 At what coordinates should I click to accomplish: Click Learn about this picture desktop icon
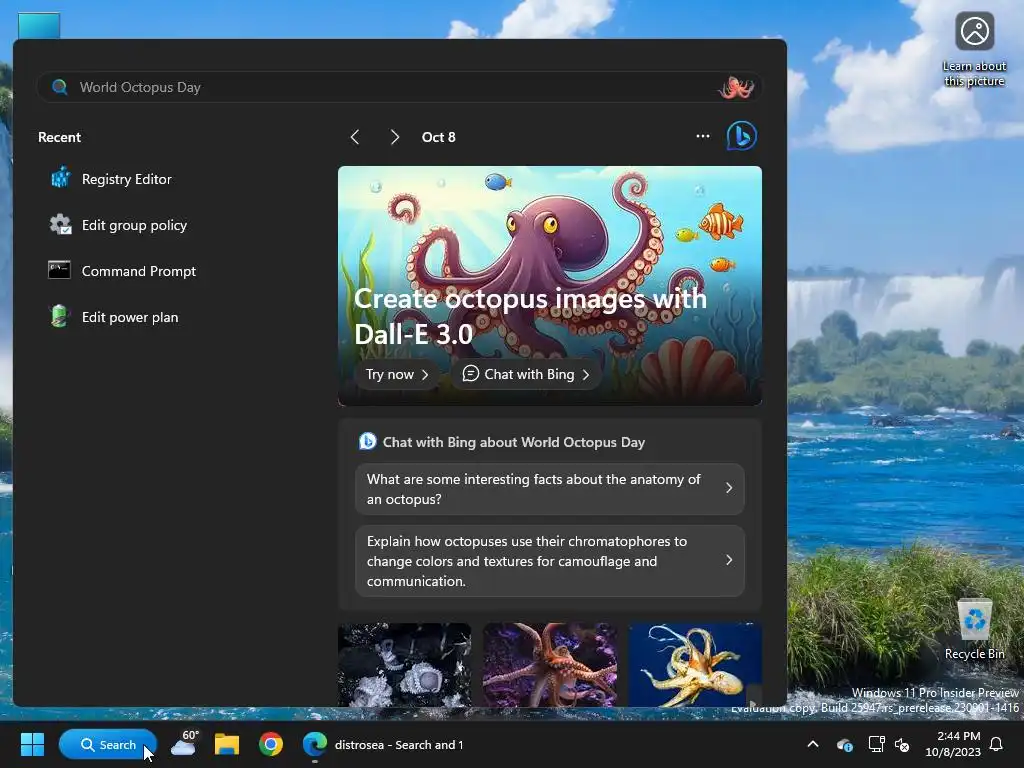[x=974, y=50]
